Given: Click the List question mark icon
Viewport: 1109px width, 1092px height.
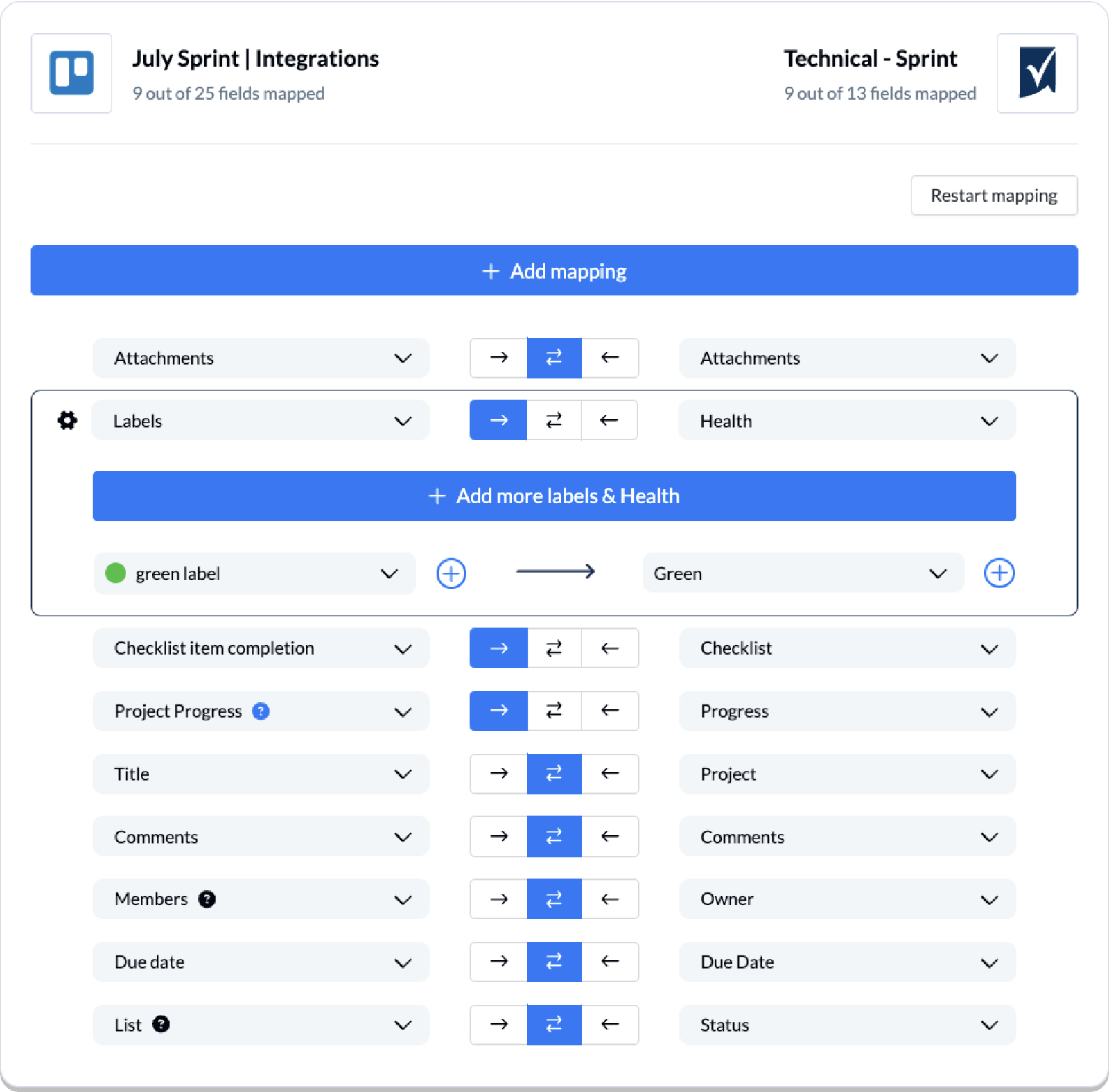Looking at the screenshot, I should click(161, 1025).
